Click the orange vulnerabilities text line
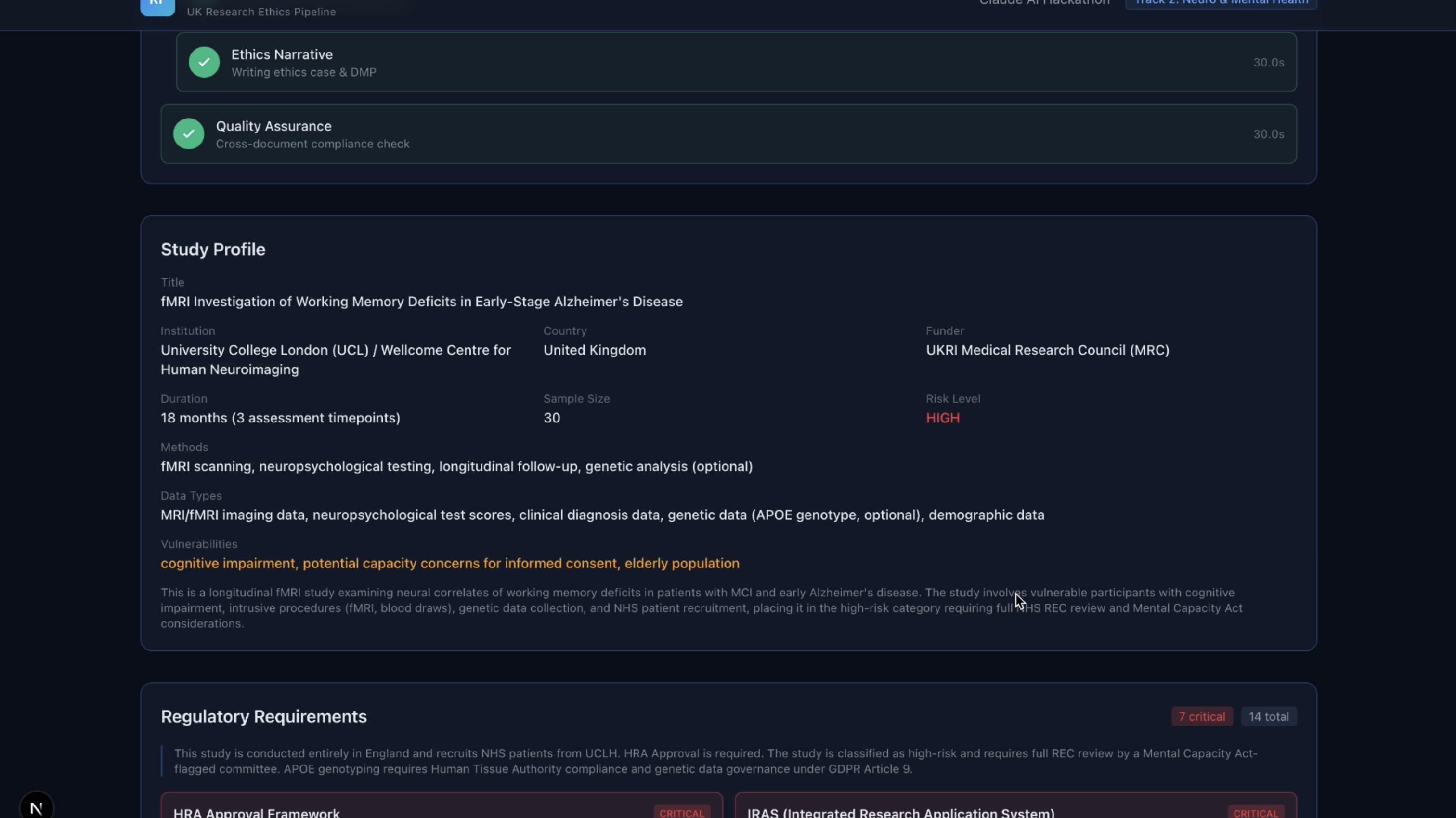The width and height of the screenshot is (1456, 818). click(x=450, y=564)
